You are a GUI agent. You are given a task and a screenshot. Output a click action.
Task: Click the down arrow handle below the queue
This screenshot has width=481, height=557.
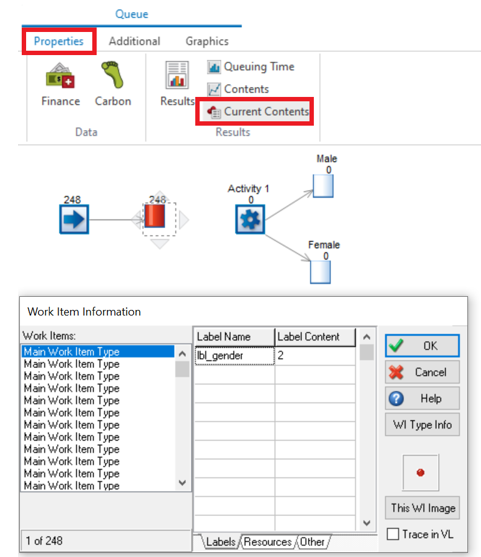coord(160,244)
